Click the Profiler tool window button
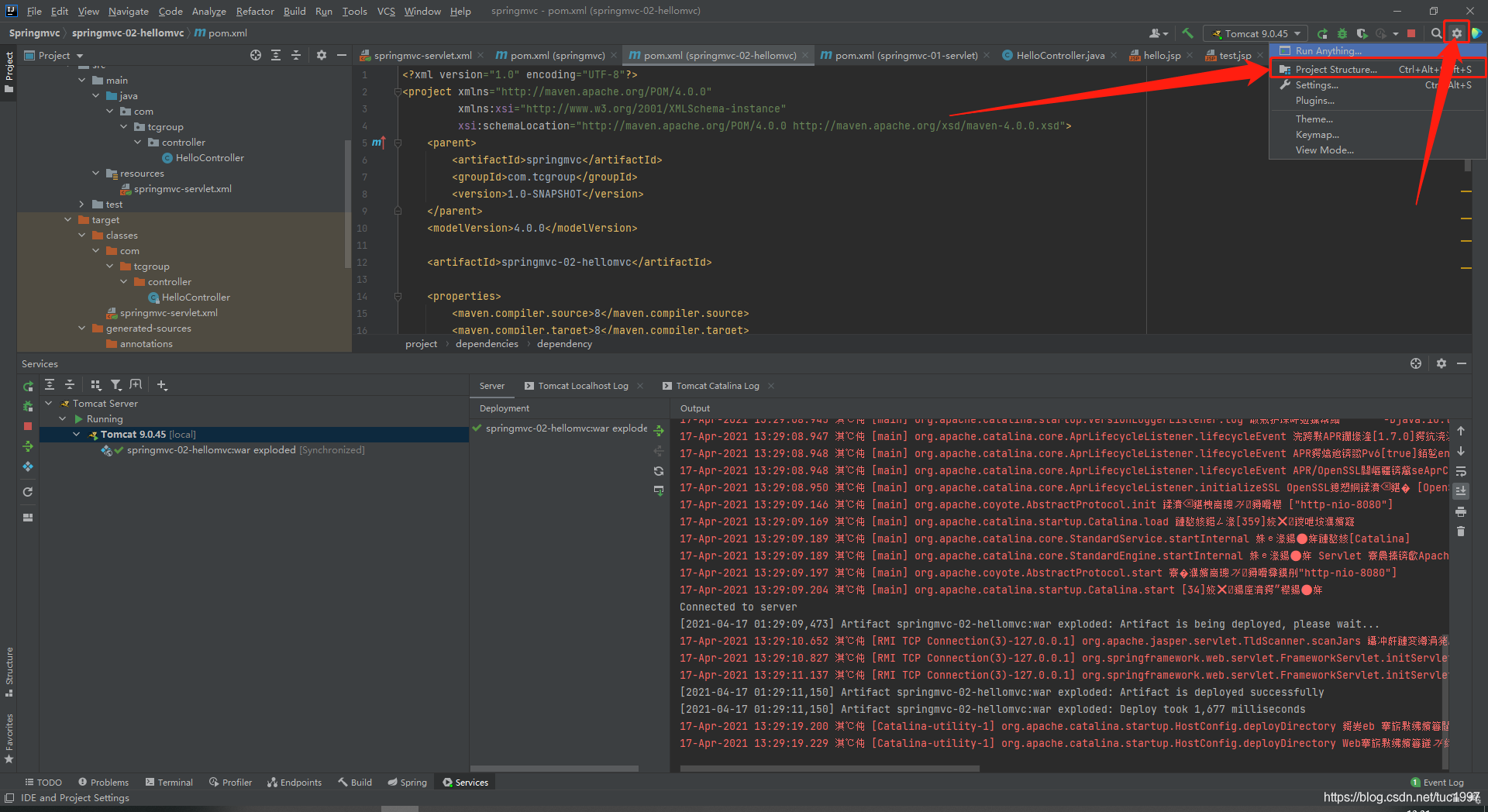 [230, 783]
